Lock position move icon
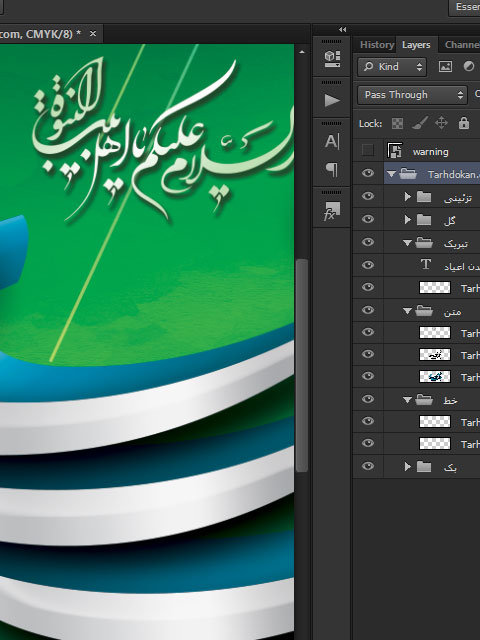Viewport: 480px width, 640px height. 442,123
